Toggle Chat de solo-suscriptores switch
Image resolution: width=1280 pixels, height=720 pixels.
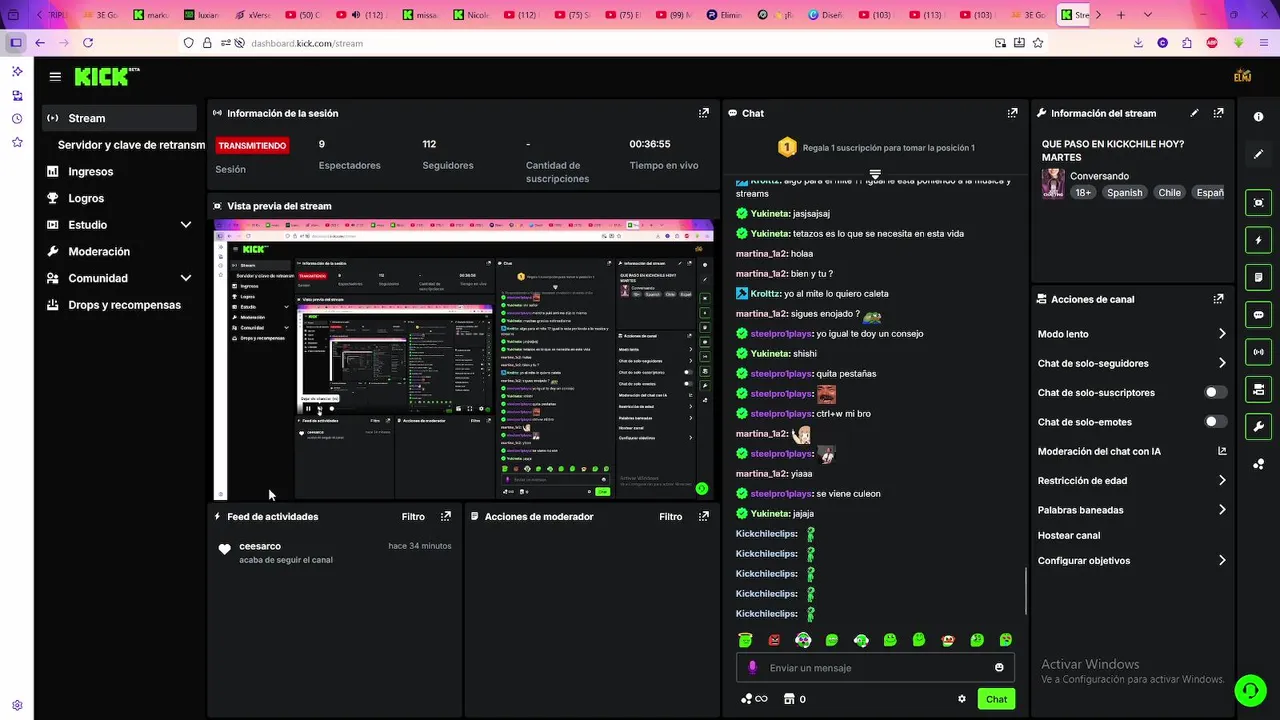click(1215, 393)
